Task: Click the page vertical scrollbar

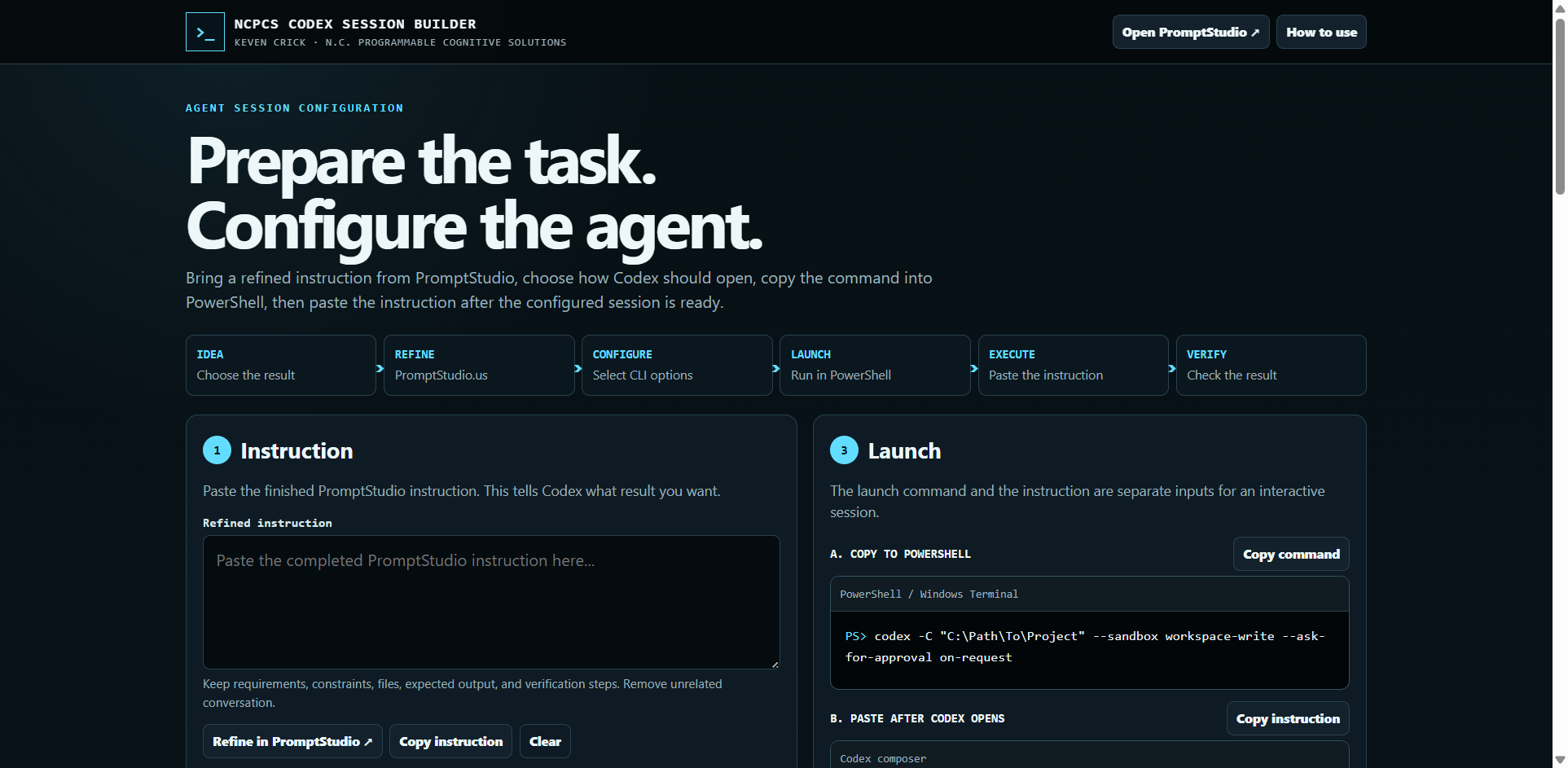Action: (1560, 106)
